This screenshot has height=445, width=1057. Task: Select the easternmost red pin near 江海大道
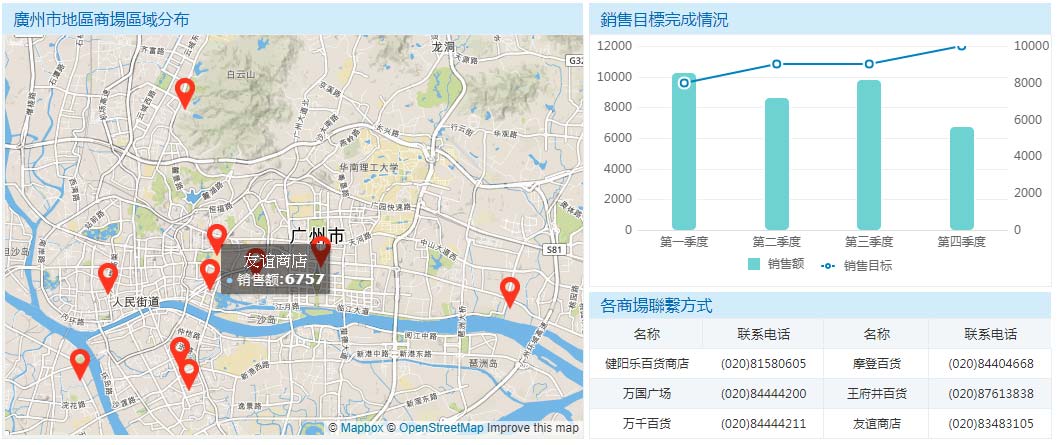pos(510,292)
